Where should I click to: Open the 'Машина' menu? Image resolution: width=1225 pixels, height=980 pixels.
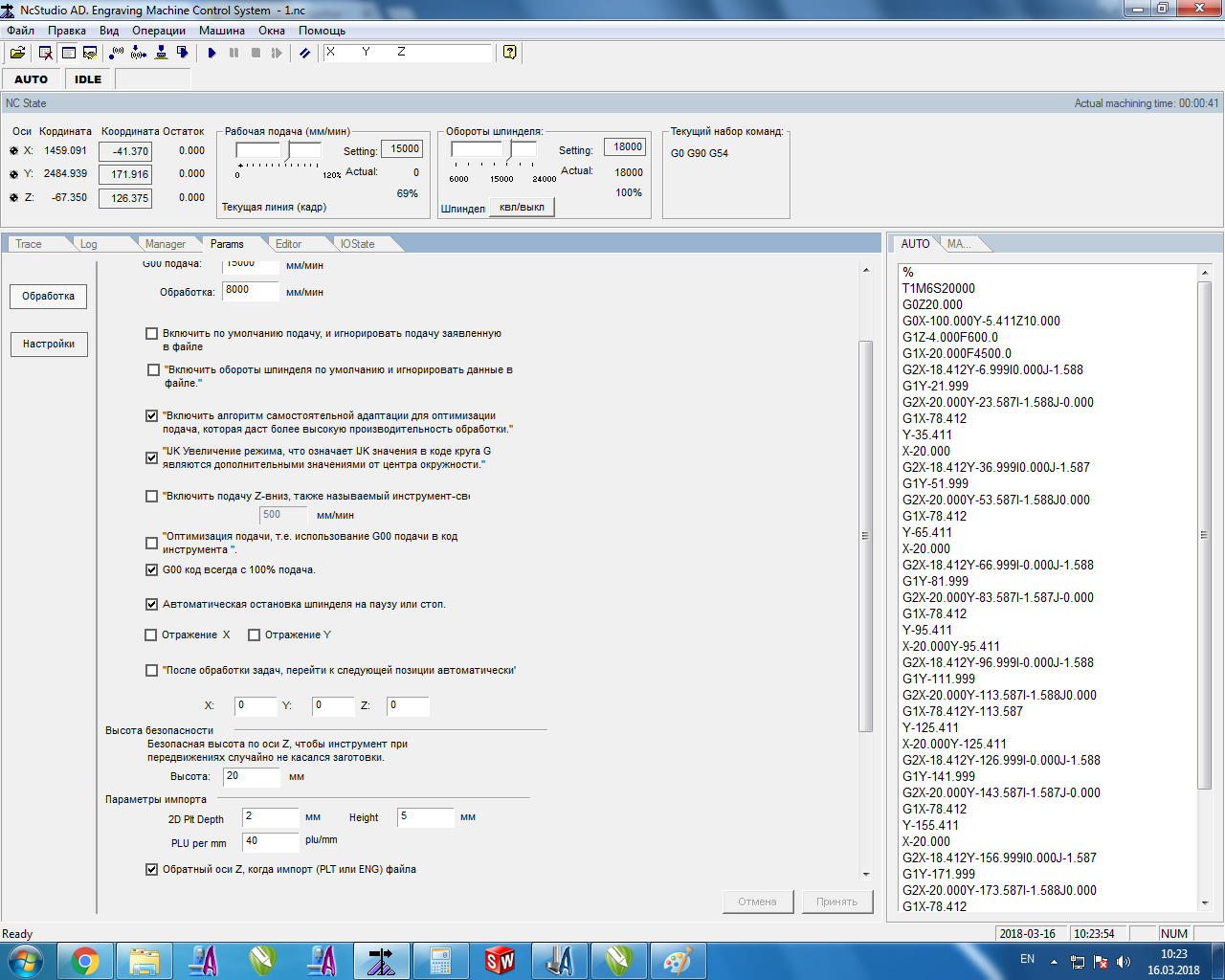(222, 31)
